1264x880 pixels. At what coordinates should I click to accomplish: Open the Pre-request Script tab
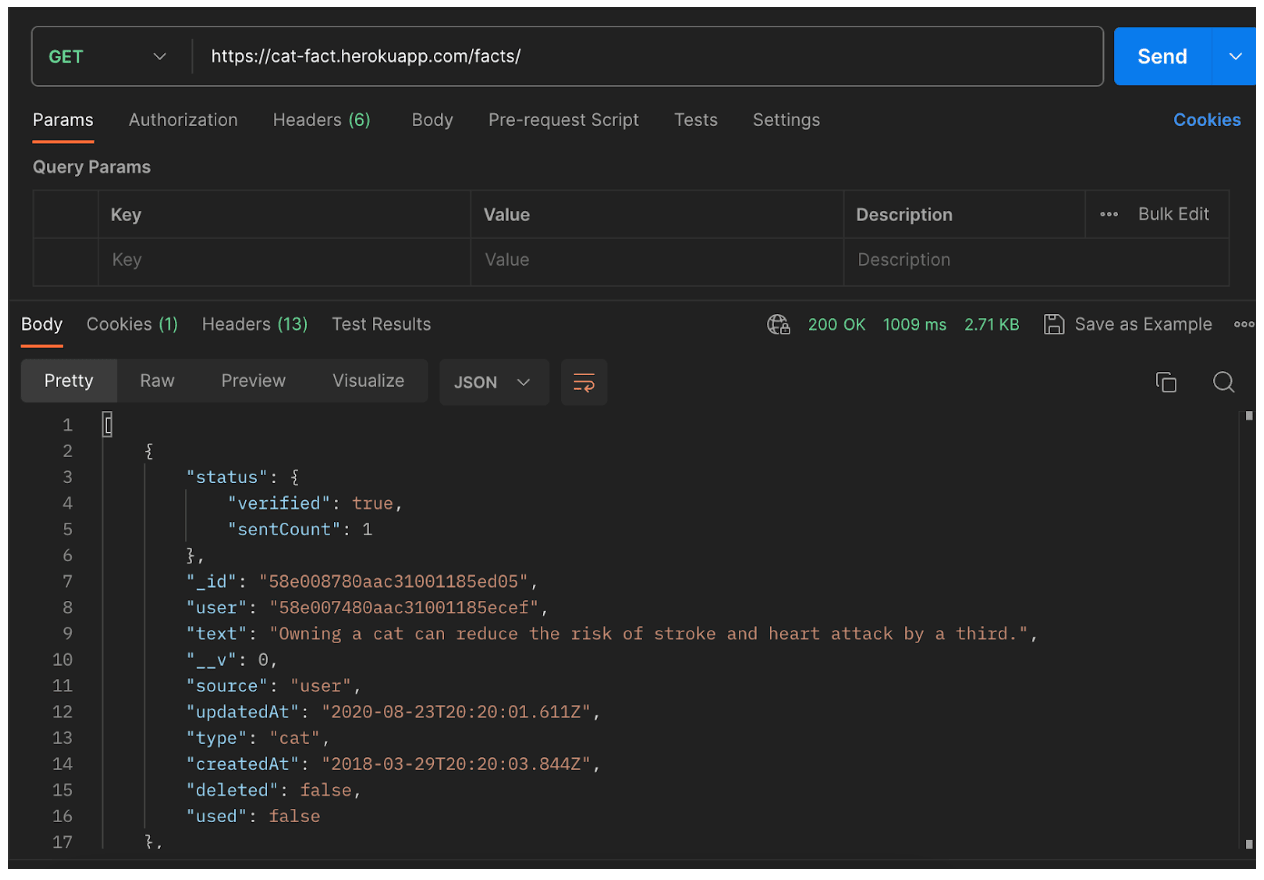563,120
